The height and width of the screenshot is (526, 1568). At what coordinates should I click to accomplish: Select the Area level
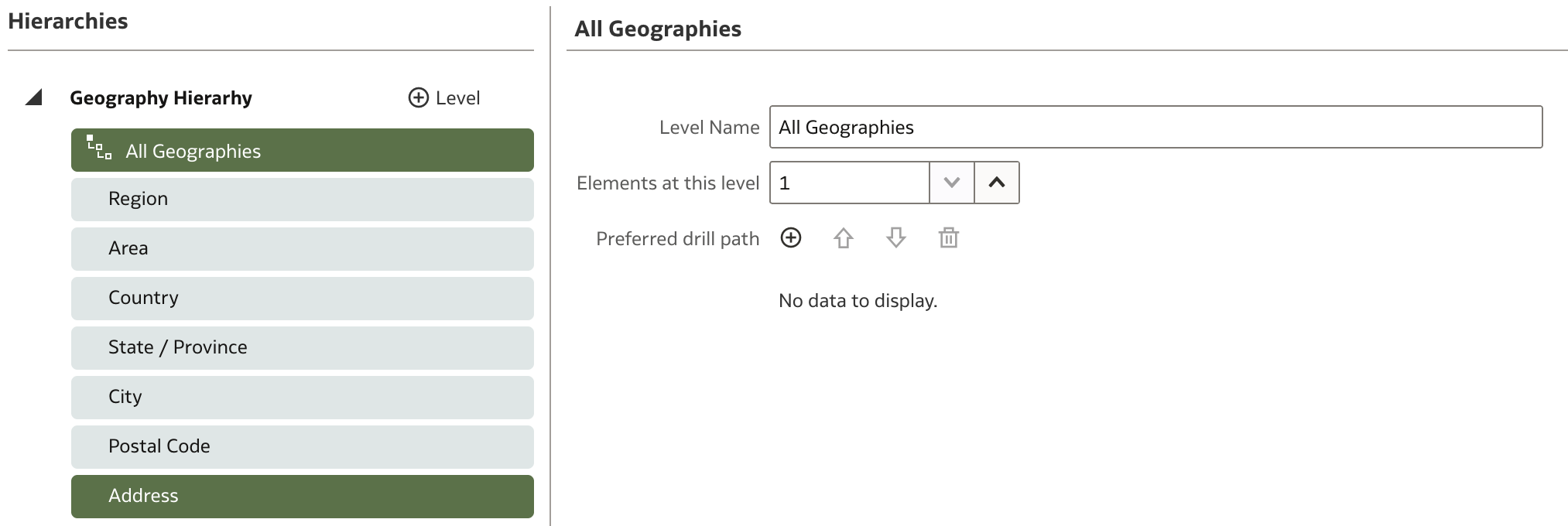[x=303, y=249]
